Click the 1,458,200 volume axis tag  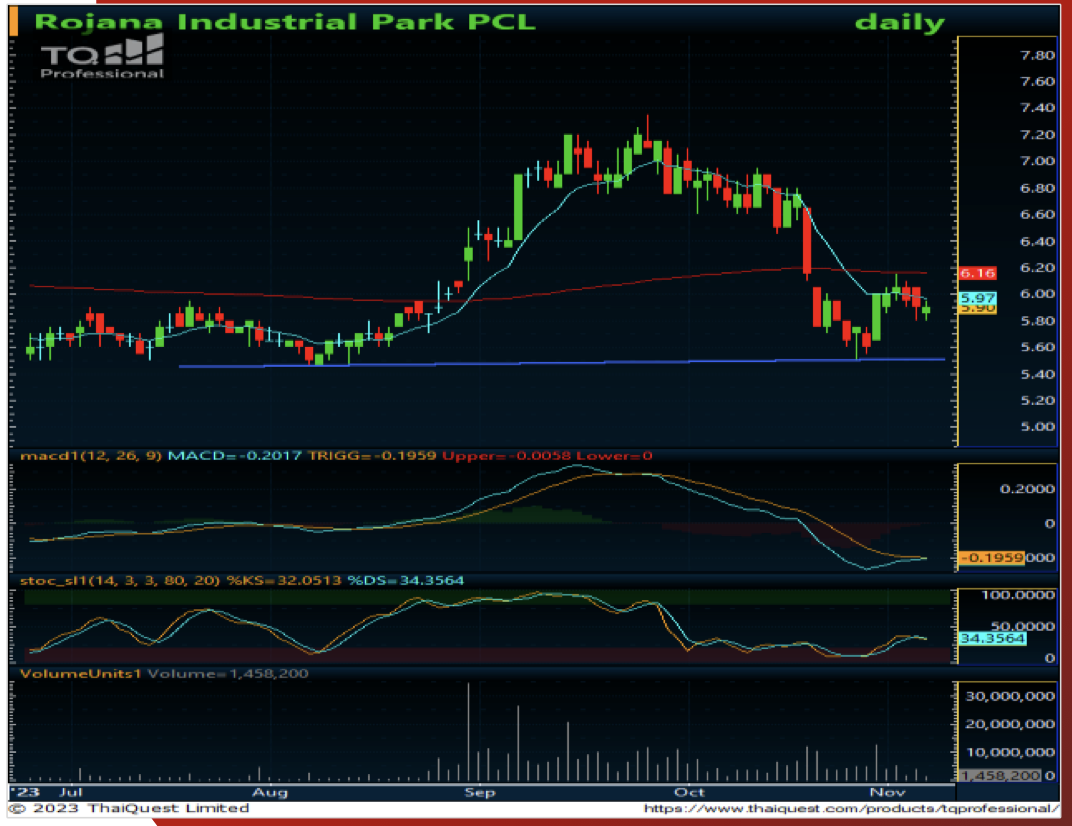[1000, 775]
